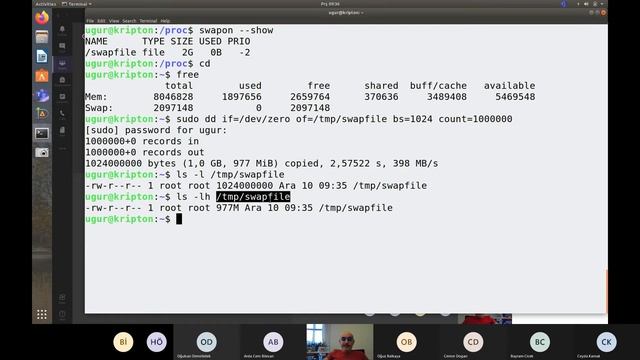This screenshot has width=640, height=360.
Task: Select participant BI avatar
Action: (123, 342)
